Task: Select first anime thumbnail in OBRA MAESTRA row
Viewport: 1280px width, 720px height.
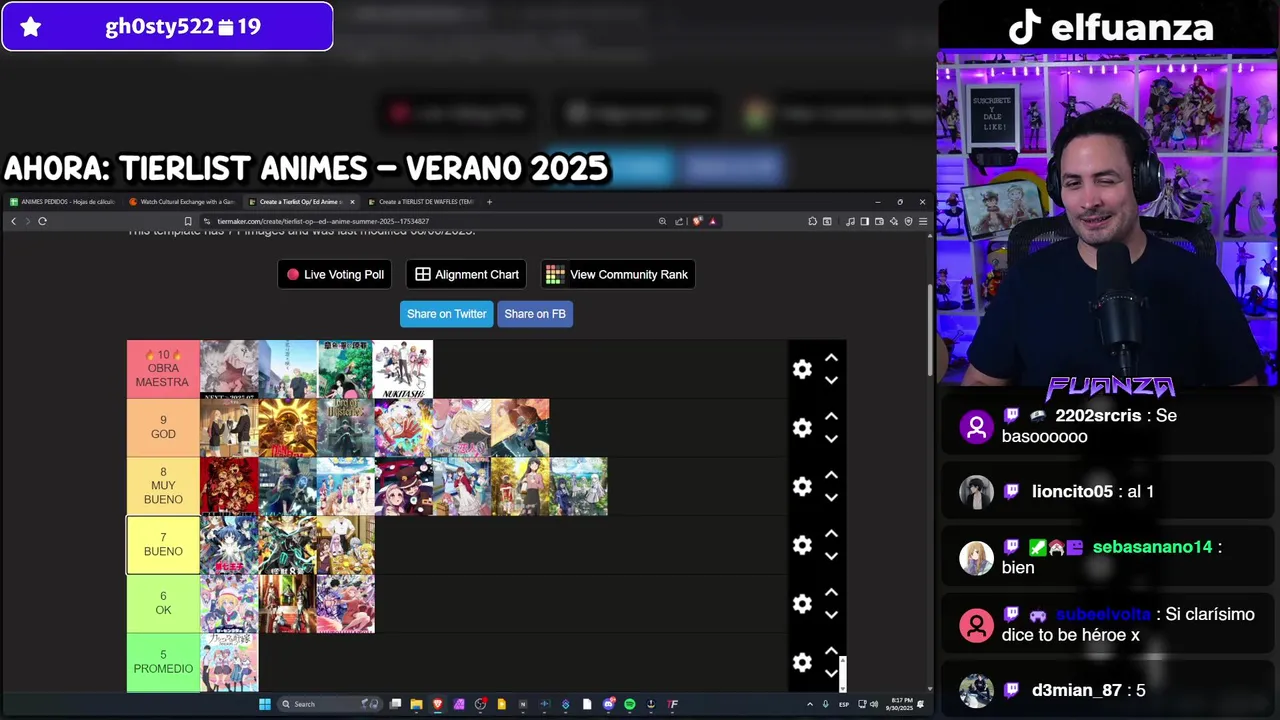Action: (x=229, y=369)
